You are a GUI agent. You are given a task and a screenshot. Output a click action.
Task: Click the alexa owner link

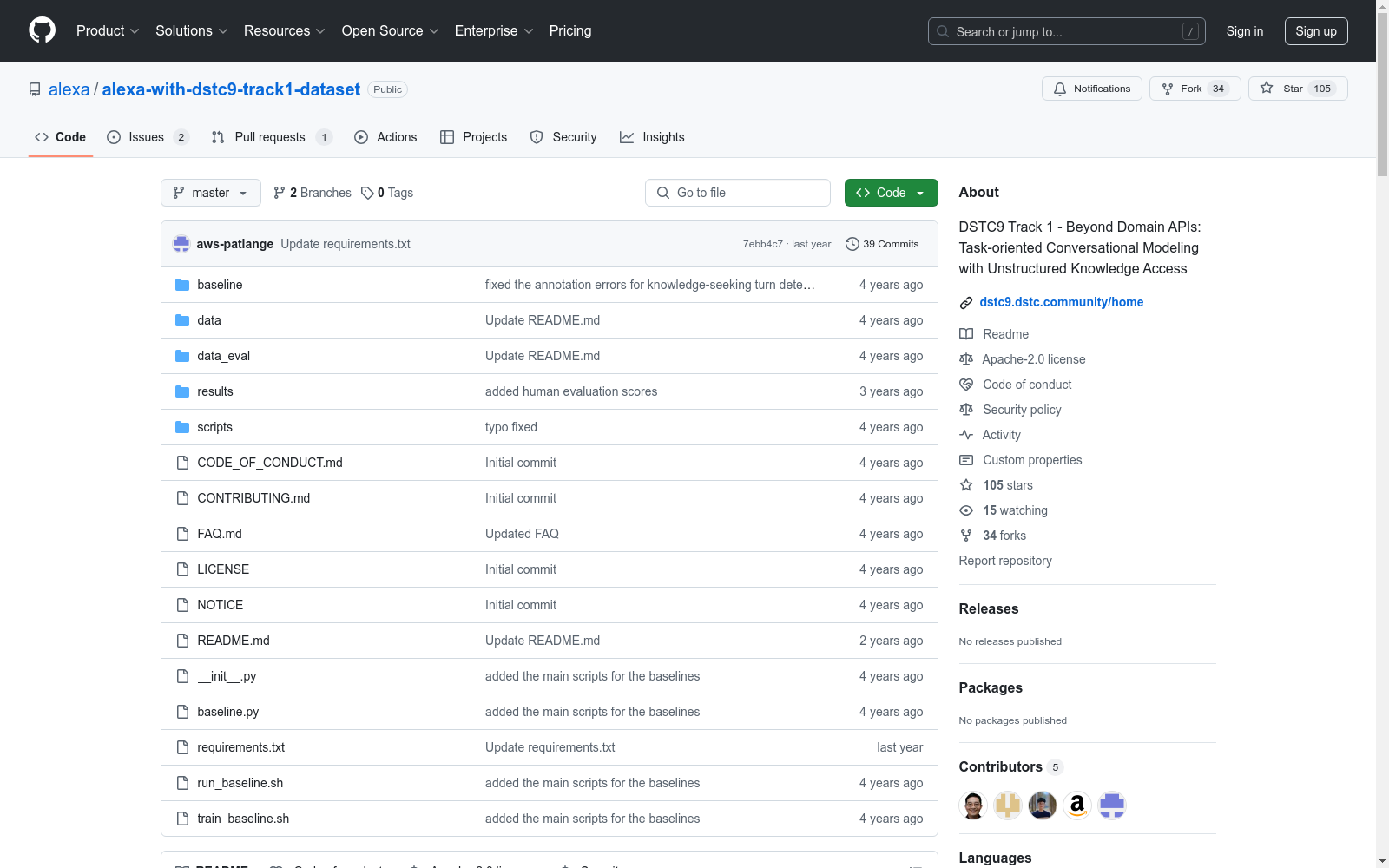[x=69, y=89]
